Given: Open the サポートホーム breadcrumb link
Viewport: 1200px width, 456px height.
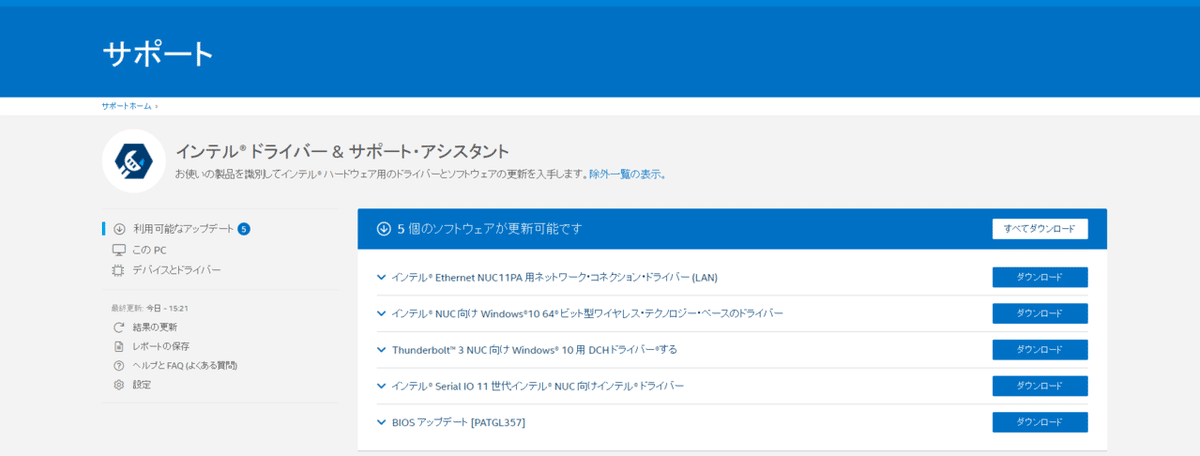Looking at the screenshot, I should click(126, 106).
